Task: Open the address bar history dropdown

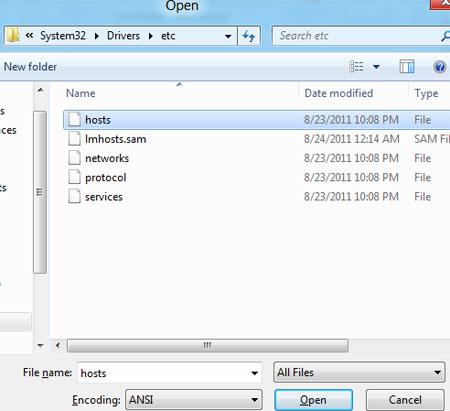Action: [x=228, y=36]
